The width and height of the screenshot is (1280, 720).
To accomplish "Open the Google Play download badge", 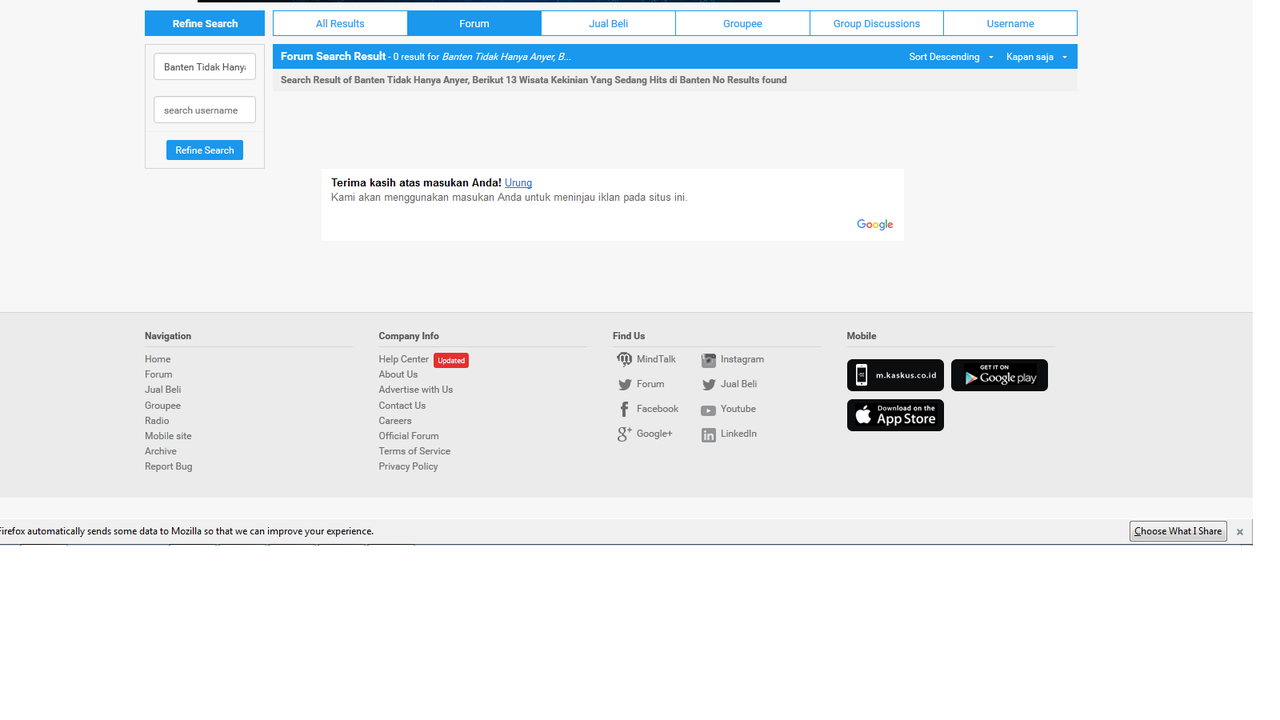I will [999, 375].
